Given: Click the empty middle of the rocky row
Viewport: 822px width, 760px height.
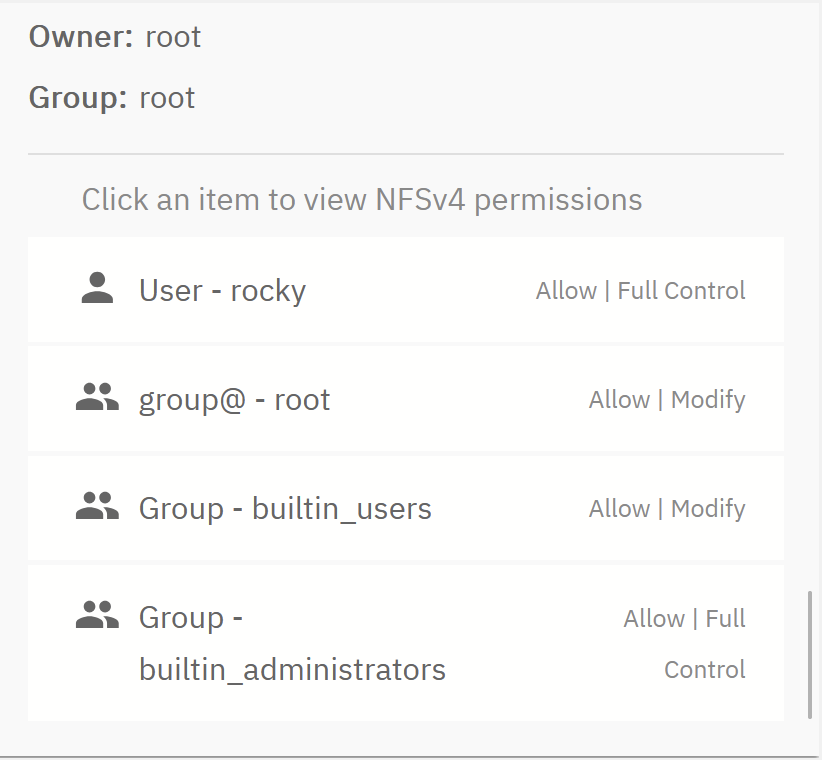Looking at the screenshot, I should (x=420, y=291).
